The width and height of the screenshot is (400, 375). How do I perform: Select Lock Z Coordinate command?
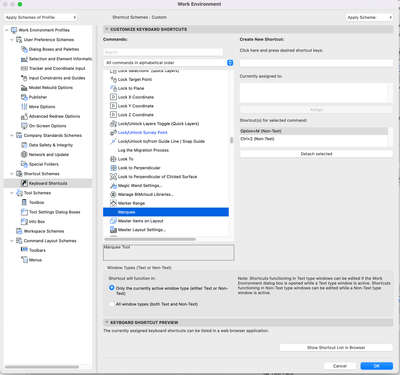(x=136, y=115)
